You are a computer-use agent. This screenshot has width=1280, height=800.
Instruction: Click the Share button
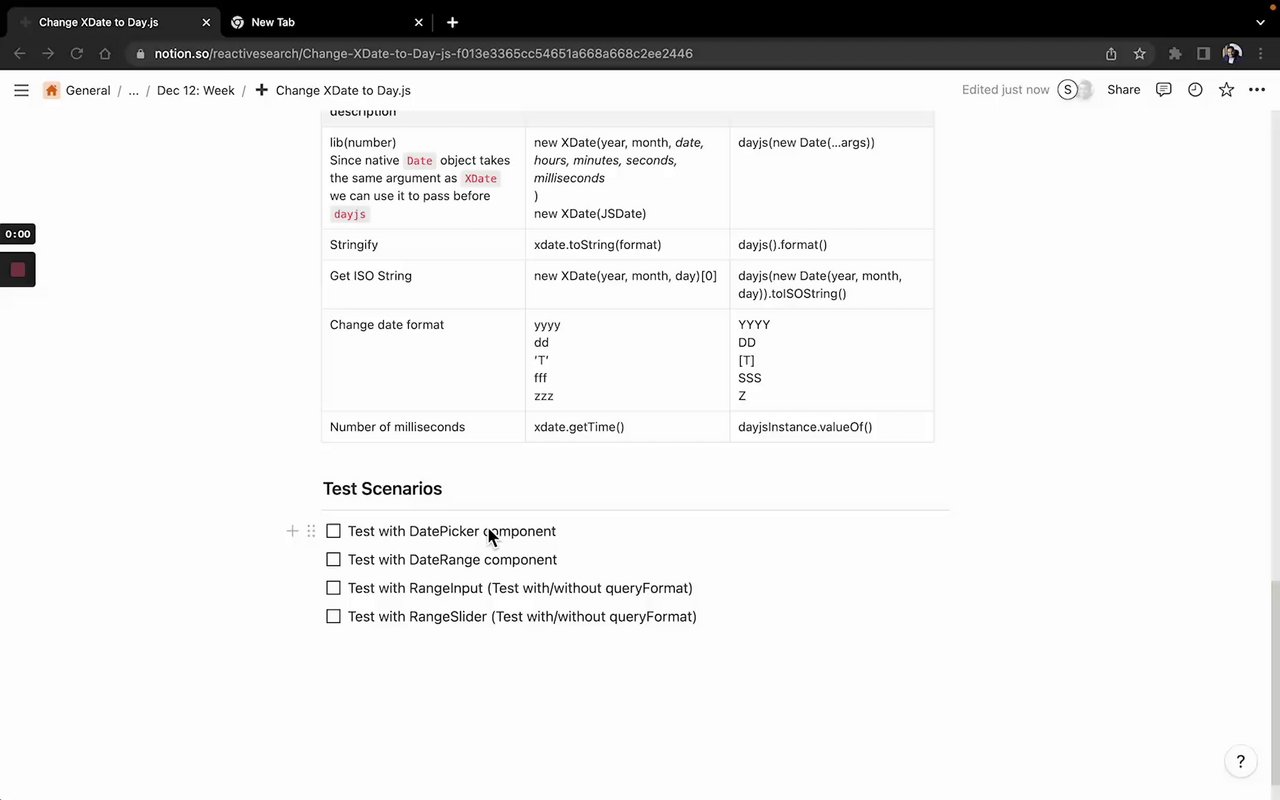[x=1123, y=90]
